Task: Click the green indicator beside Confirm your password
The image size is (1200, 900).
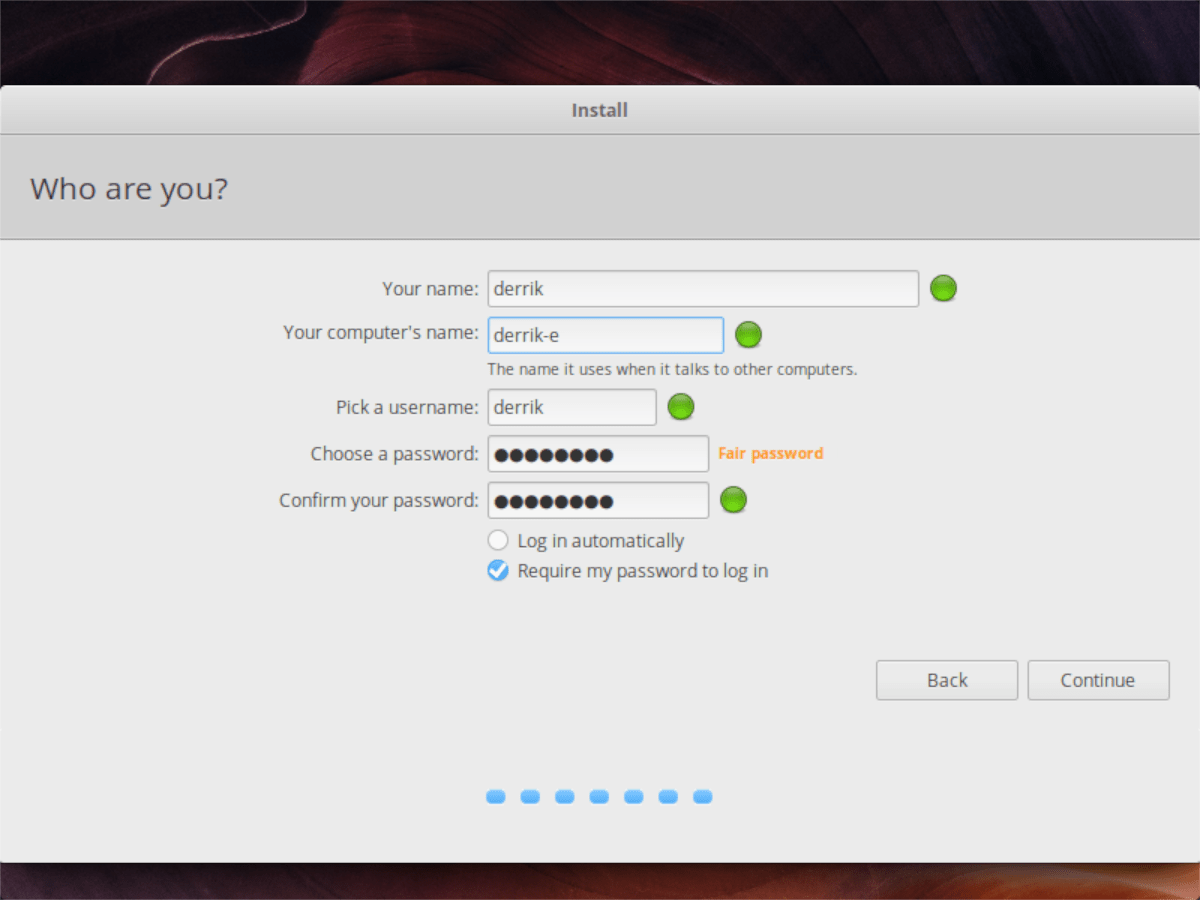Action: (x=734, y=500)
